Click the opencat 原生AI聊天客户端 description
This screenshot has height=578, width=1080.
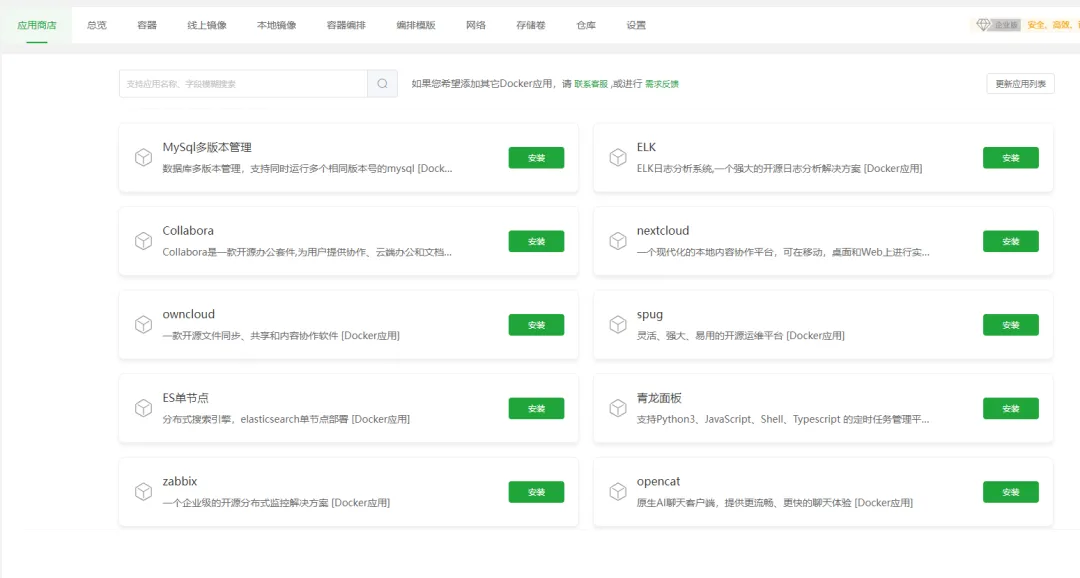[774, 503]
